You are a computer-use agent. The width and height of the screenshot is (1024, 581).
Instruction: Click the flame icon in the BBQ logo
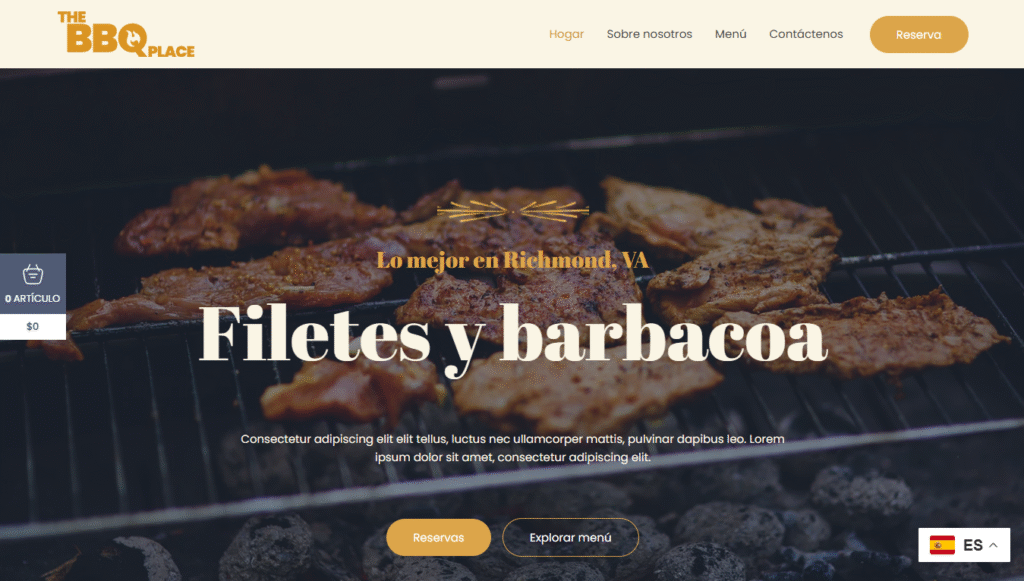point(134,39)
